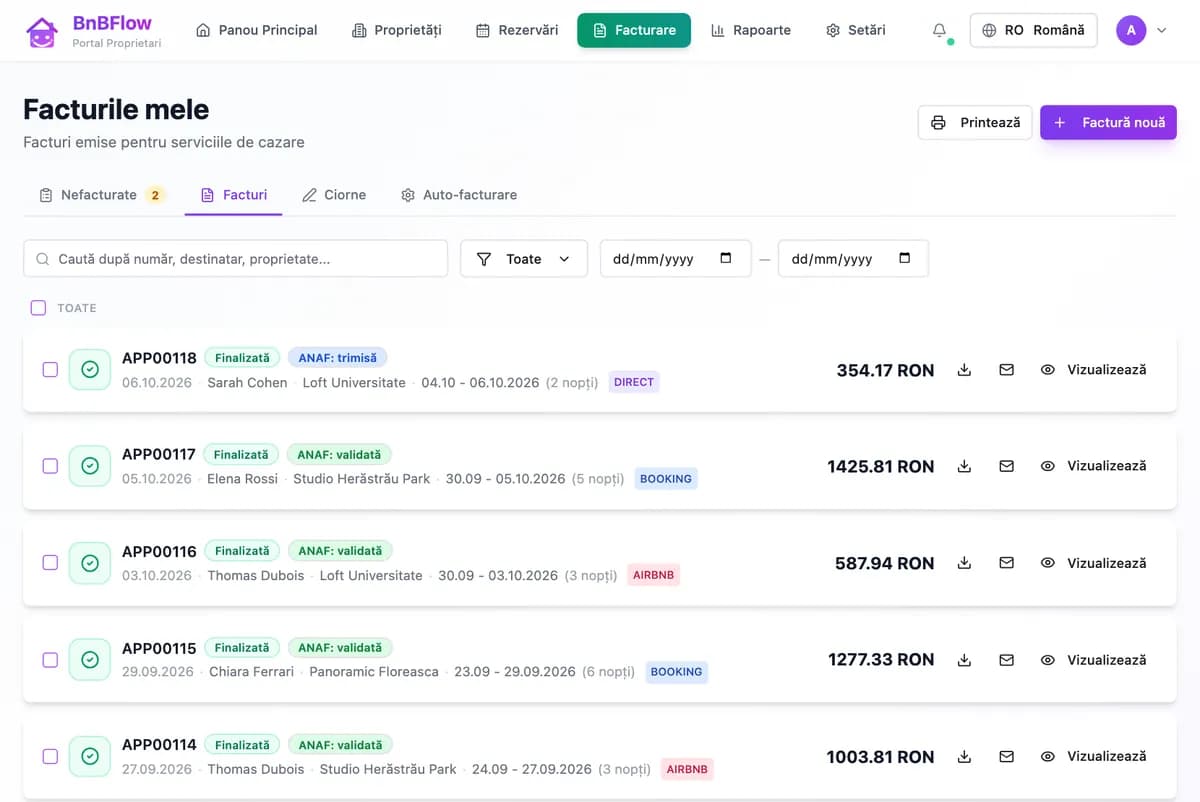
Task: Open calendar picker on end date field
Action: click(x=905, y=258)
